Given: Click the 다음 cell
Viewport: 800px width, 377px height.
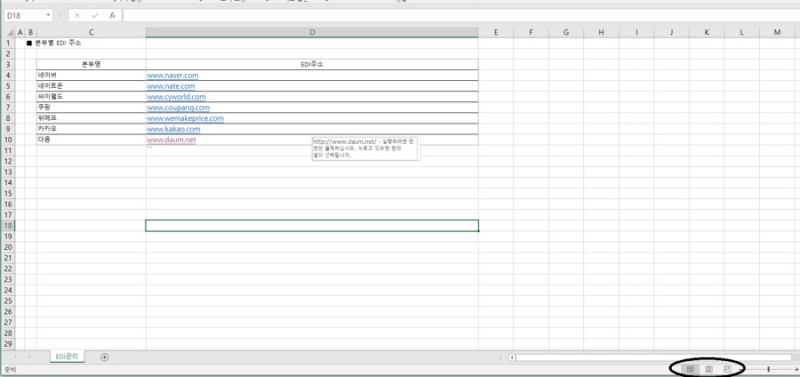Looking at the screenshot, I should pos(91,139).
